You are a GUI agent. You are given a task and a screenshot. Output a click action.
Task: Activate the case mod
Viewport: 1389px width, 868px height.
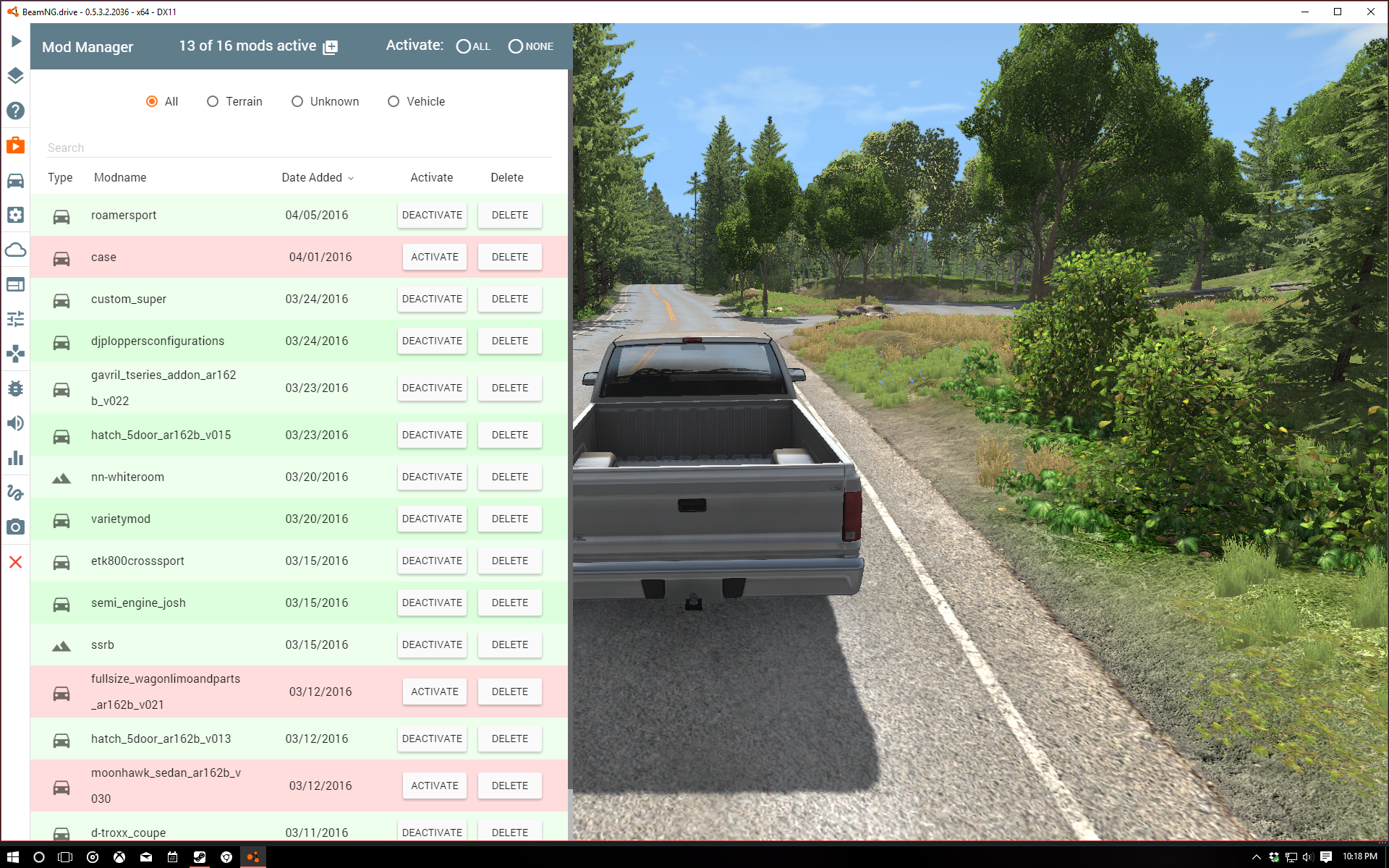pyautogui.click(x=434, y=257)
